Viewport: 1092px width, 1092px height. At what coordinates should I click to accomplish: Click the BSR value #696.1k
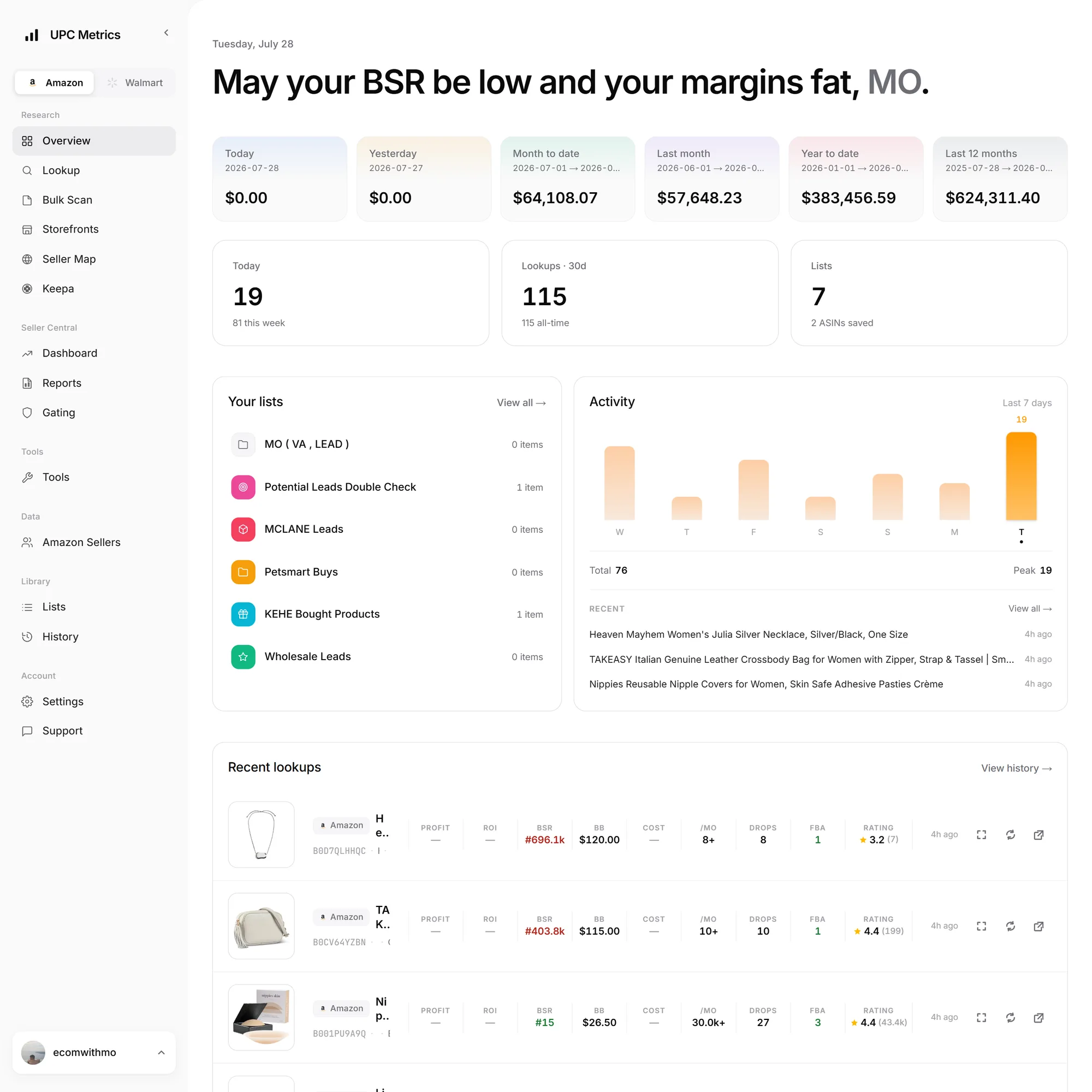click(x=544, y=840)
